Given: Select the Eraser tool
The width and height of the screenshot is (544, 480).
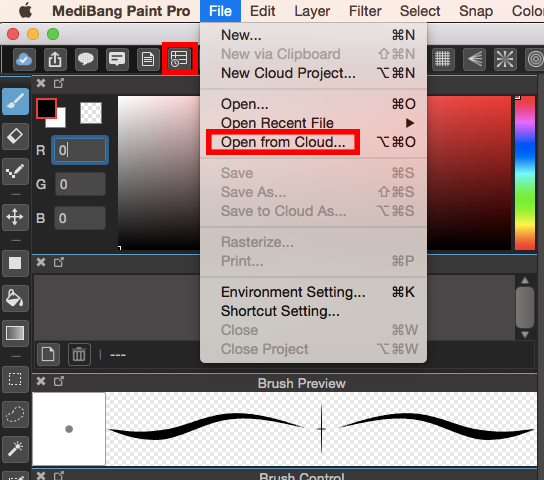Looking at the screenshot, I should (x=15, y=136).
